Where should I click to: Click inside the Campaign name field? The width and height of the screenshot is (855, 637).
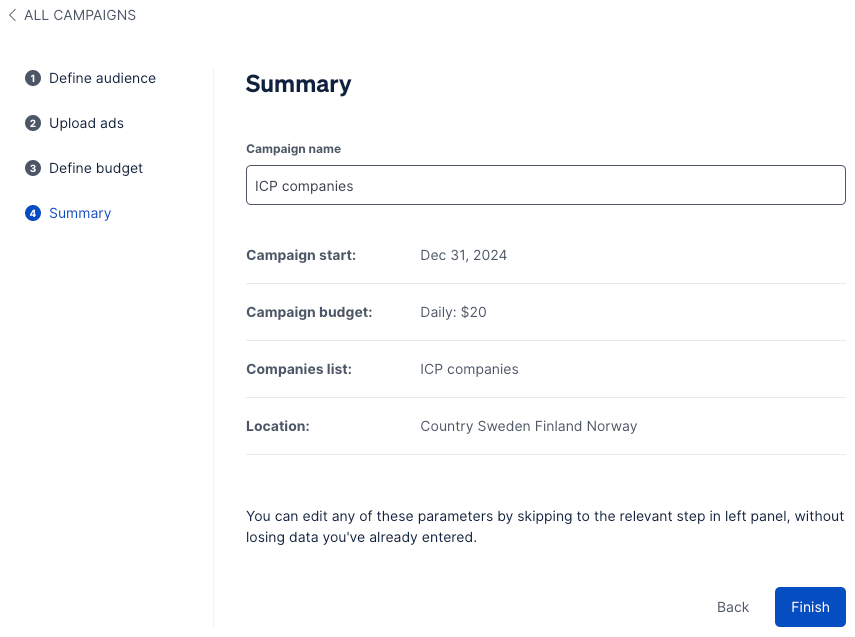pos(545,185)
